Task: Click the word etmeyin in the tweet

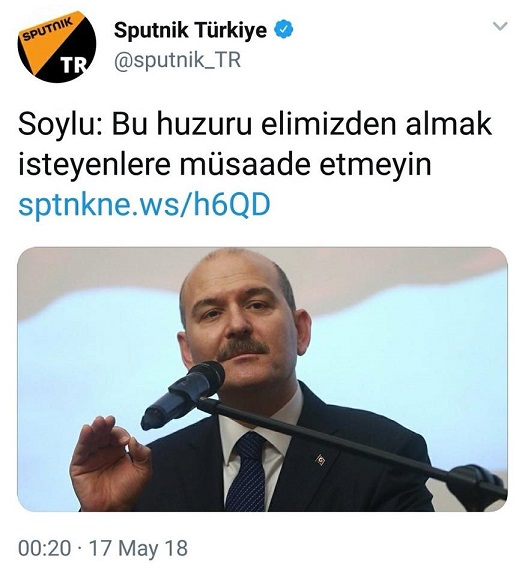Action: 375,165
